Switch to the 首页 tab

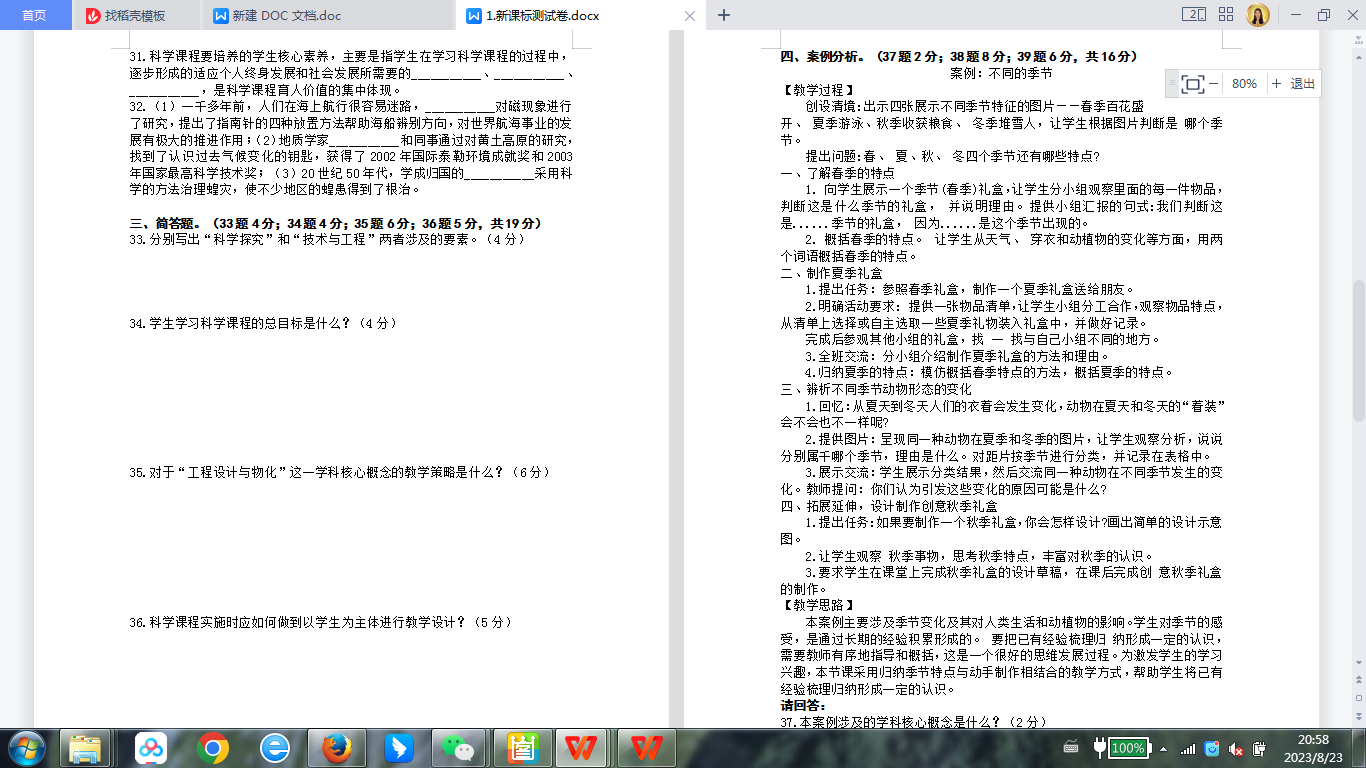click(34, 15)
